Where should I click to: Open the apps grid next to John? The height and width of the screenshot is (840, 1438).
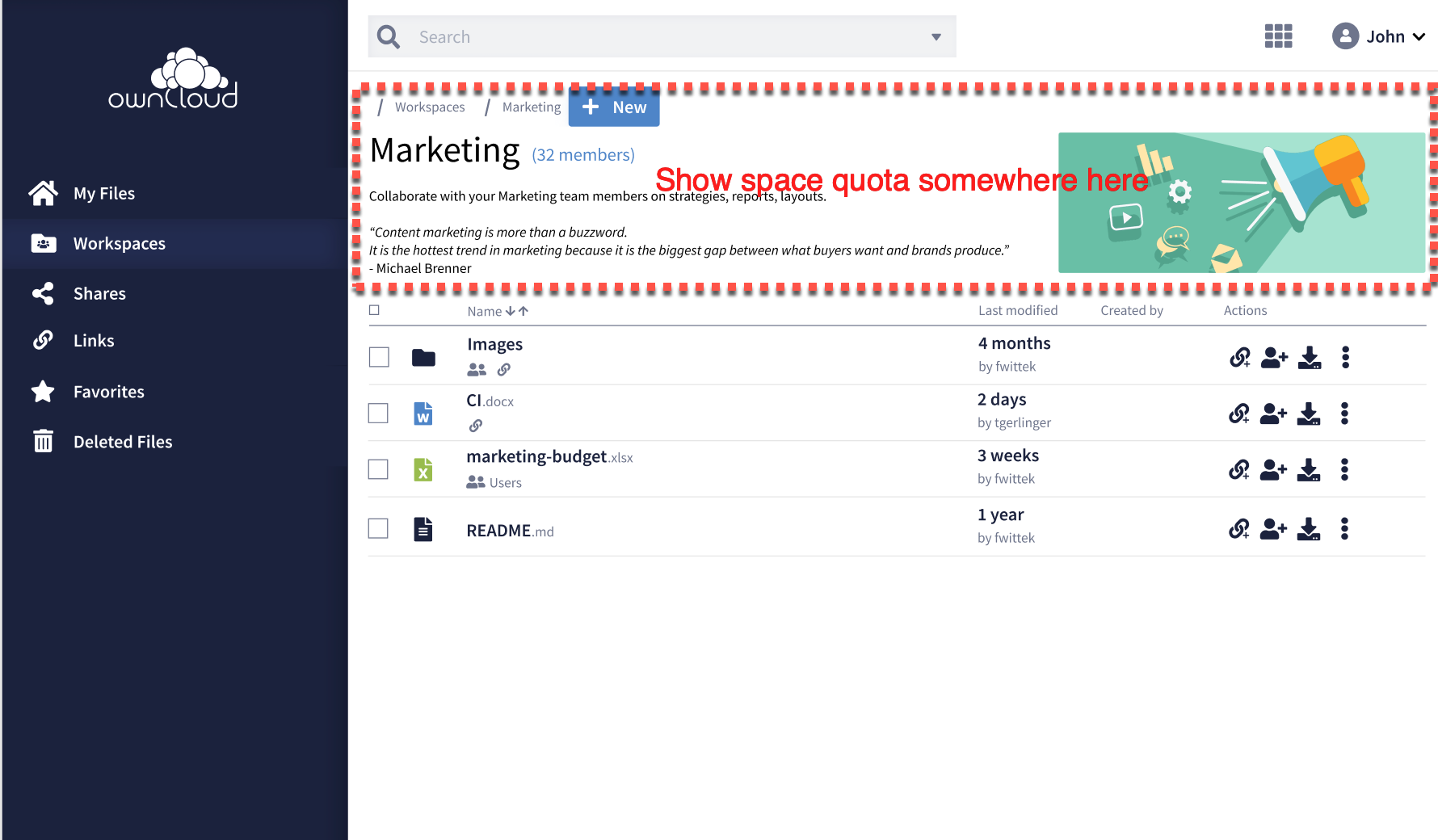click(1278, 36)
